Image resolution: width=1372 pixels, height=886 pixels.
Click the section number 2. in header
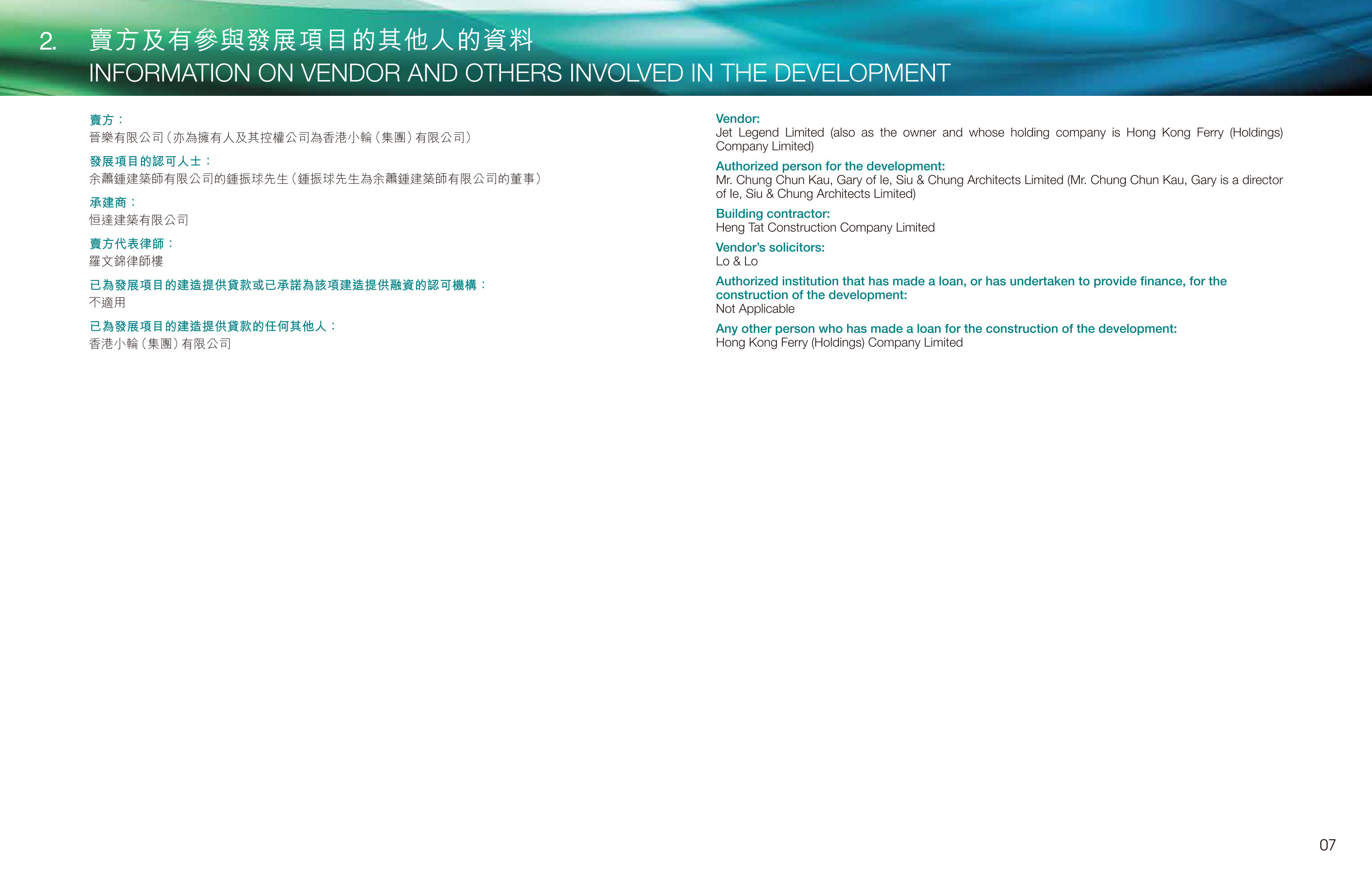coord(48,41)
